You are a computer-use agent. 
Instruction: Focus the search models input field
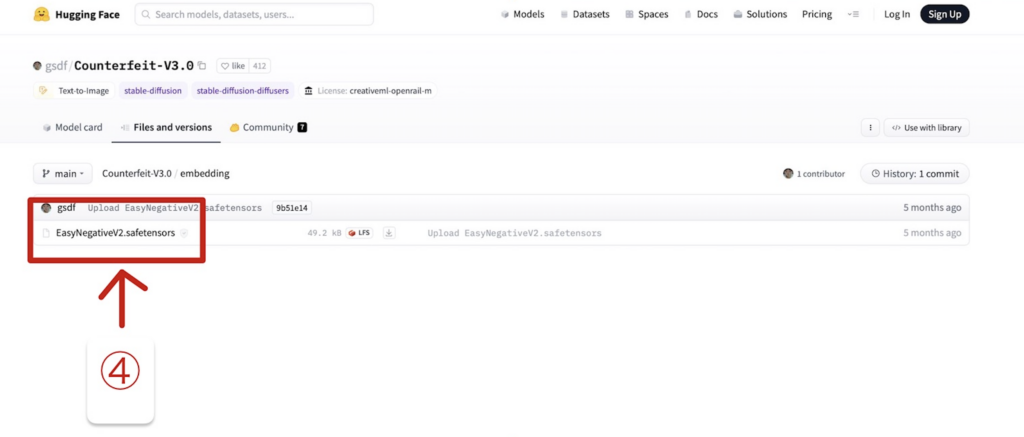(x=254, y=14)
